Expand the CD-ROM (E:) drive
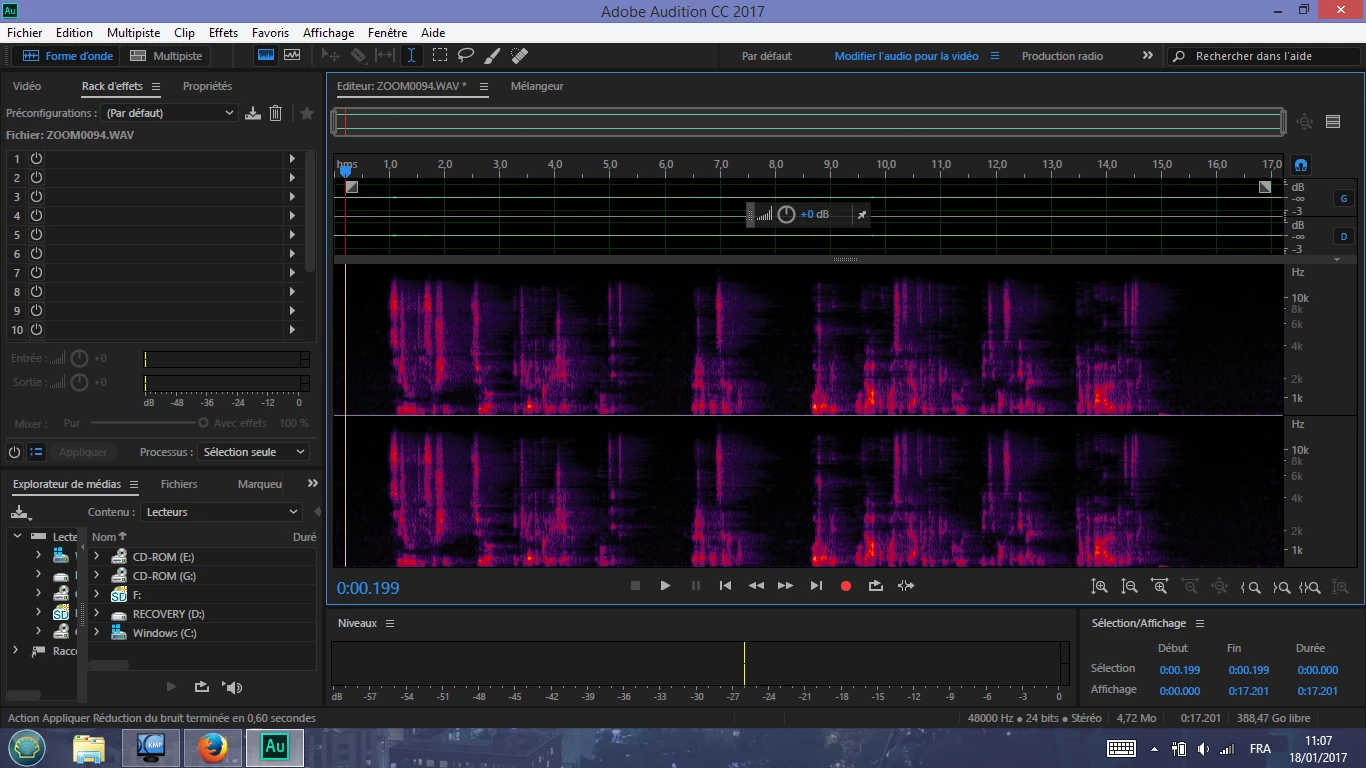This screenshot has width=1366, height=768. tap(97, 556)
